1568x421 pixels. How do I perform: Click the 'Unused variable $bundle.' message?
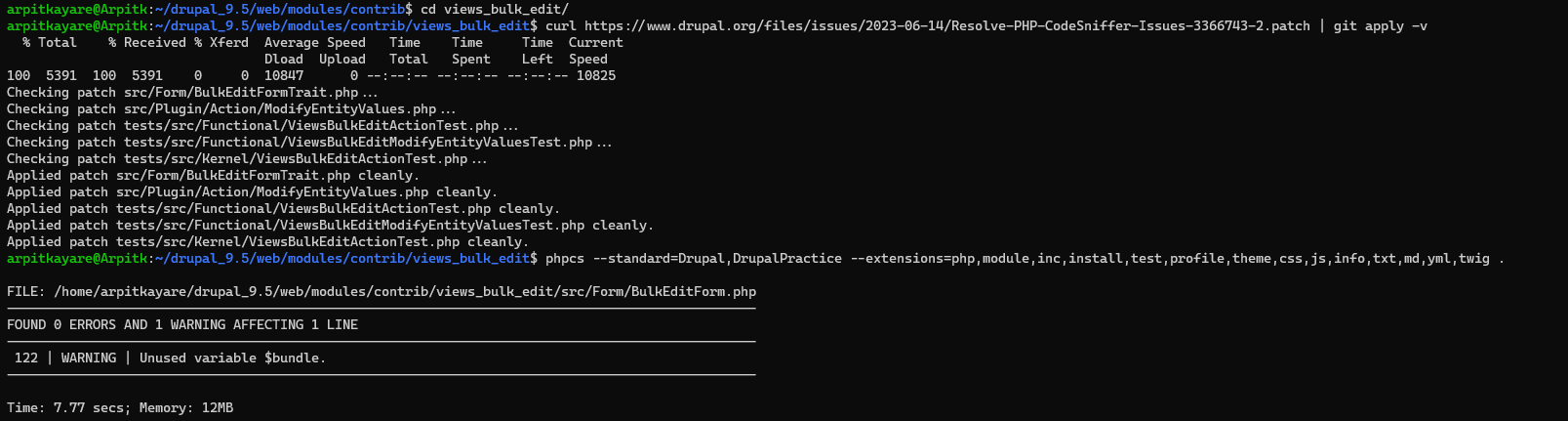(x=232, y=358)
